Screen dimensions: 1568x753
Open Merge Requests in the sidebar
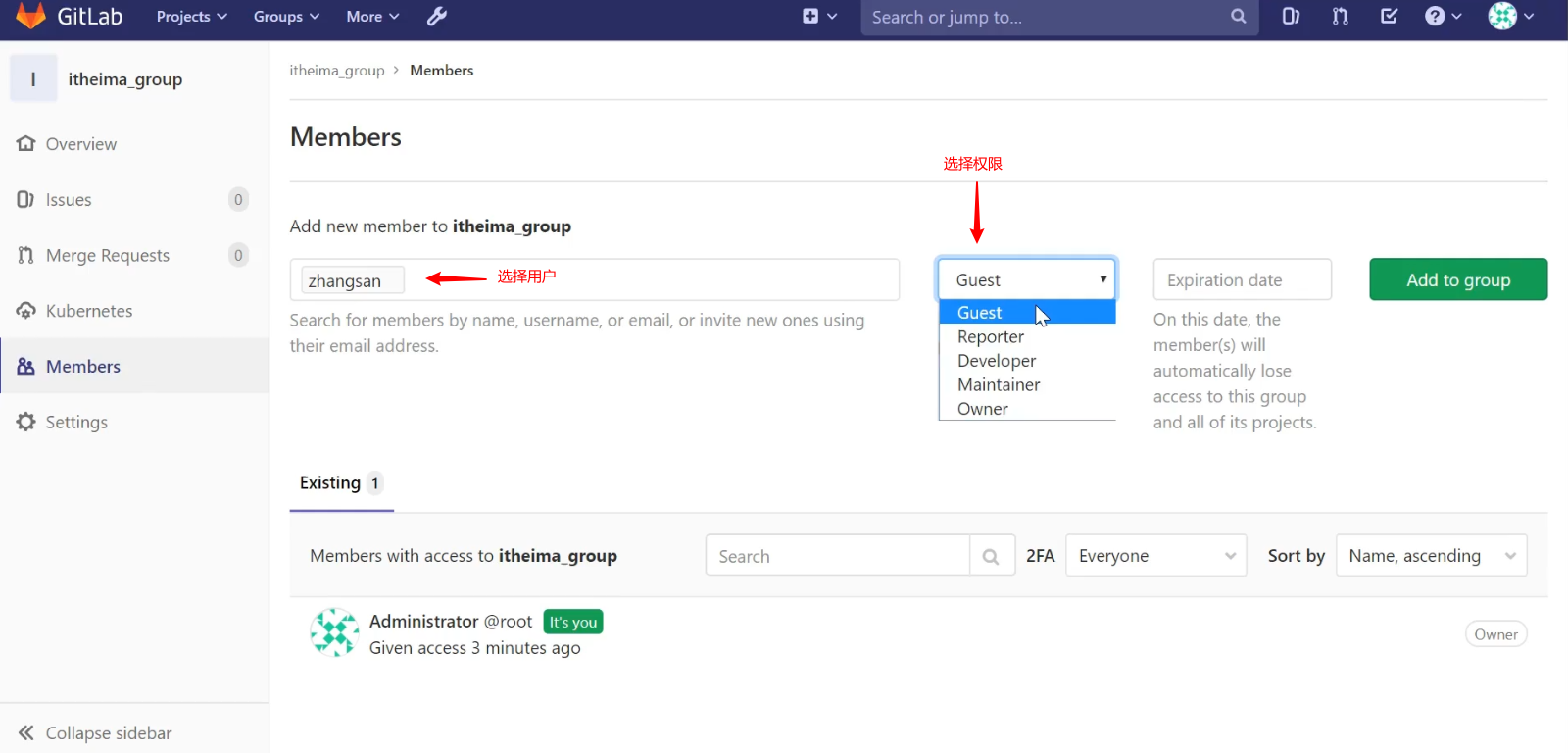coord(134,256)
